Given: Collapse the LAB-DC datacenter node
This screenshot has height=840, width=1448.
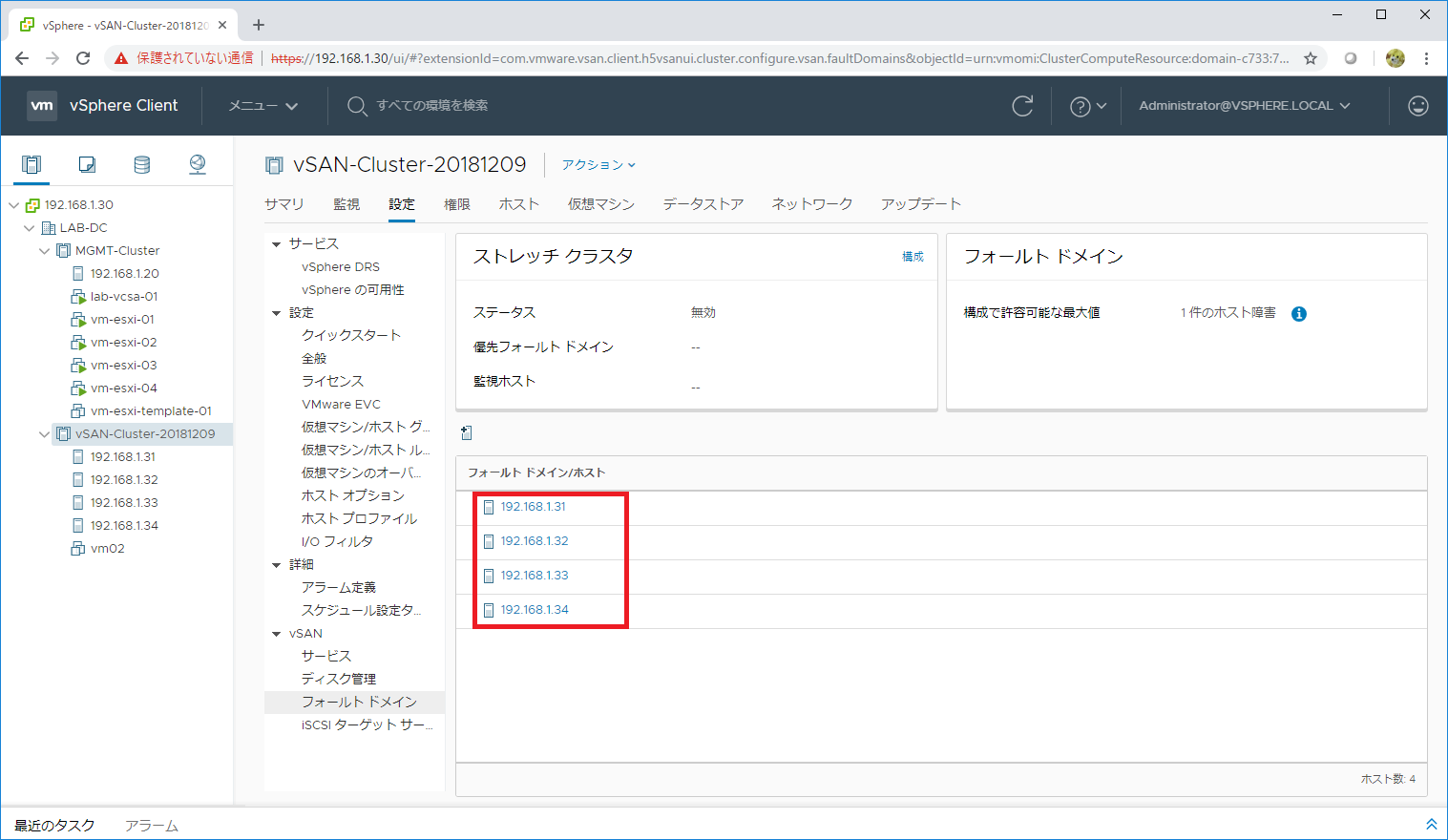Looking at the screenshot, I should [29, 228].
